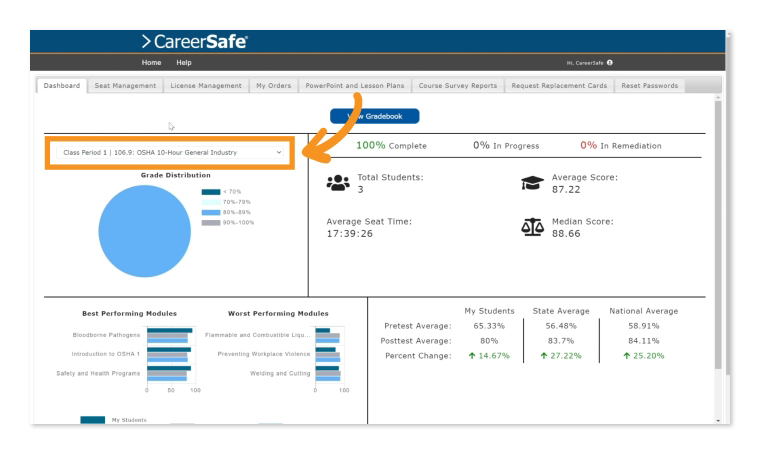Click the Introduction to OSHA 1 bars
This screenshot has height=454, width=760.
pyautogui.click(x=169, y=355)
